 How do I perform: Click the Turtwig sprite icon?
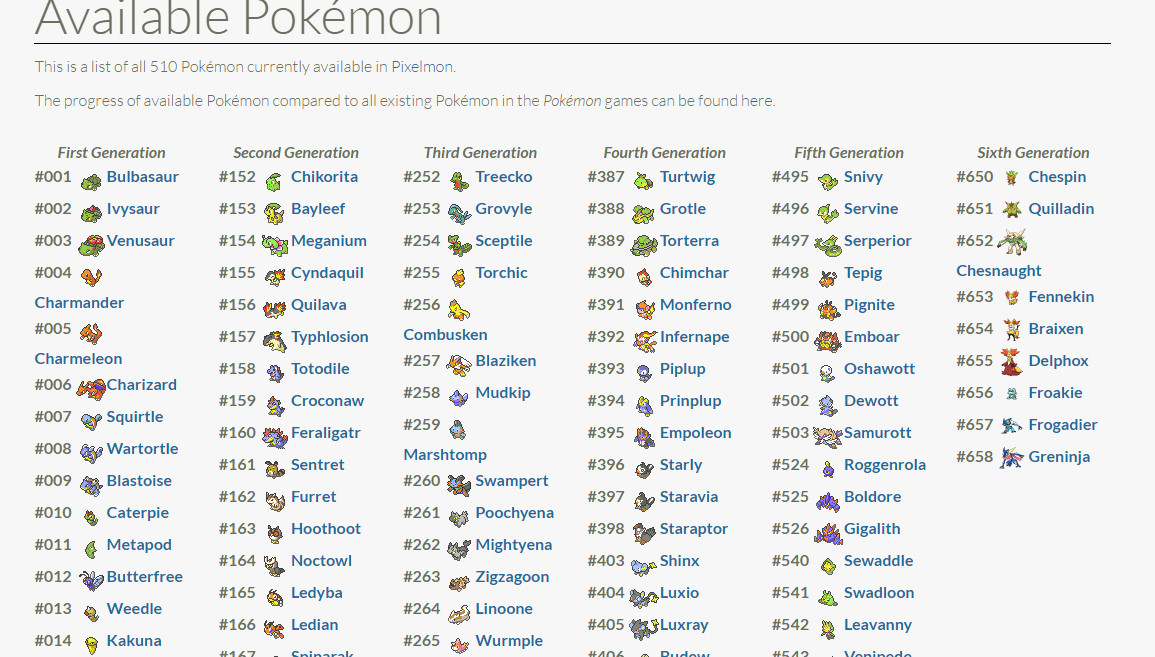click(x=643, y=180)
